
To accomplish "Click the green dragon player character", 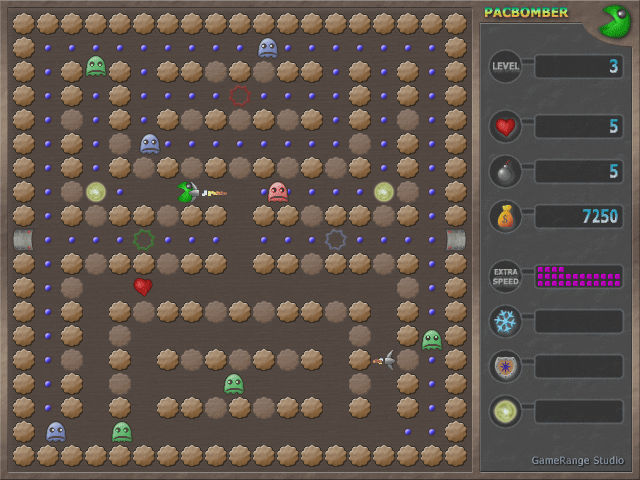I will [186, 192].
